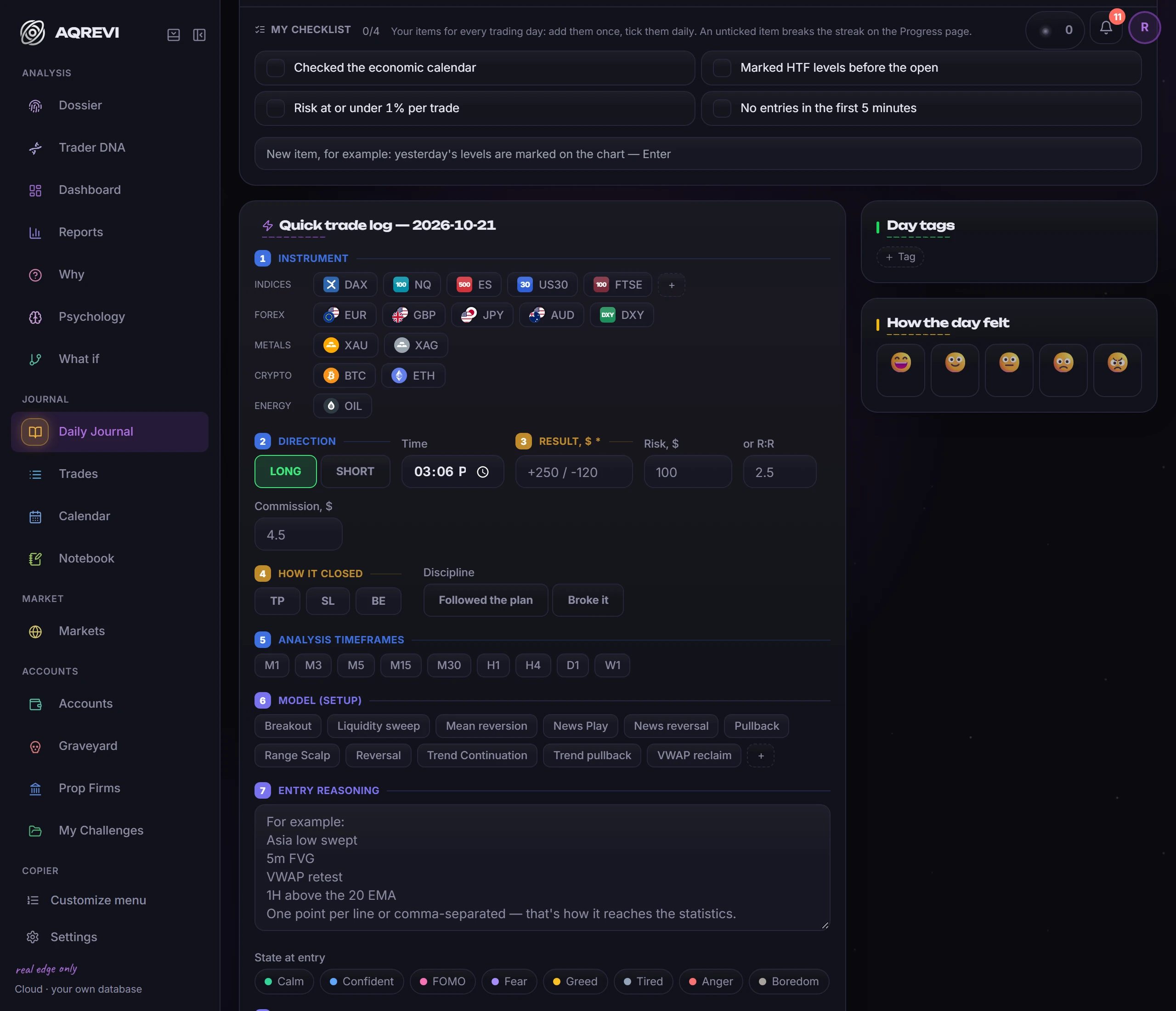1176x1011 pixels.
Task: Navigate to the Graveyard page
Action: 109,746
